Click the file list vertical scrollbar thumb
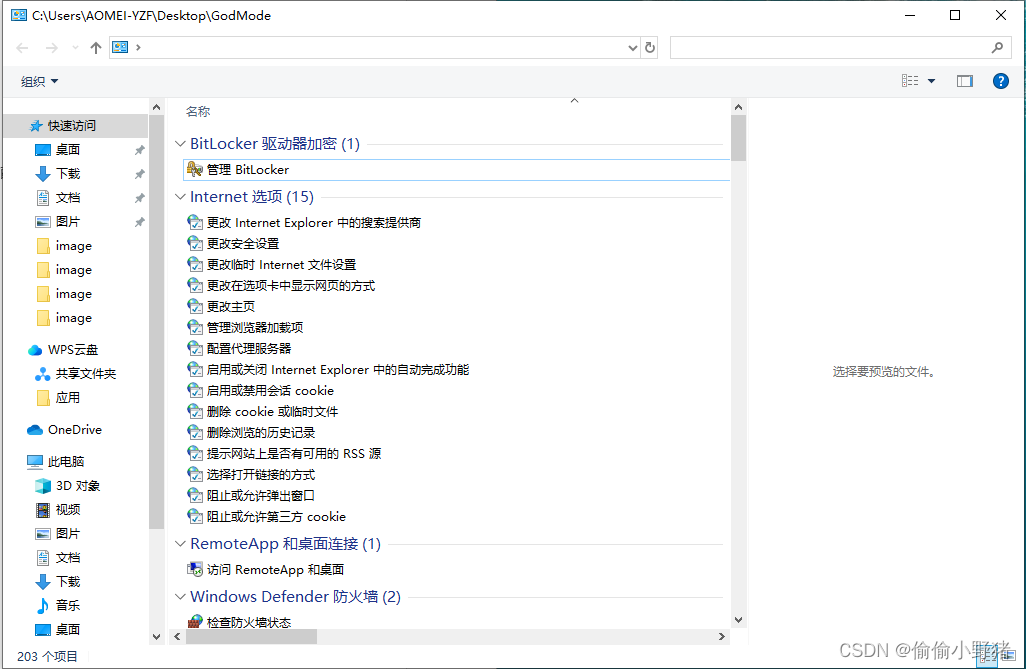 point(738,137)
